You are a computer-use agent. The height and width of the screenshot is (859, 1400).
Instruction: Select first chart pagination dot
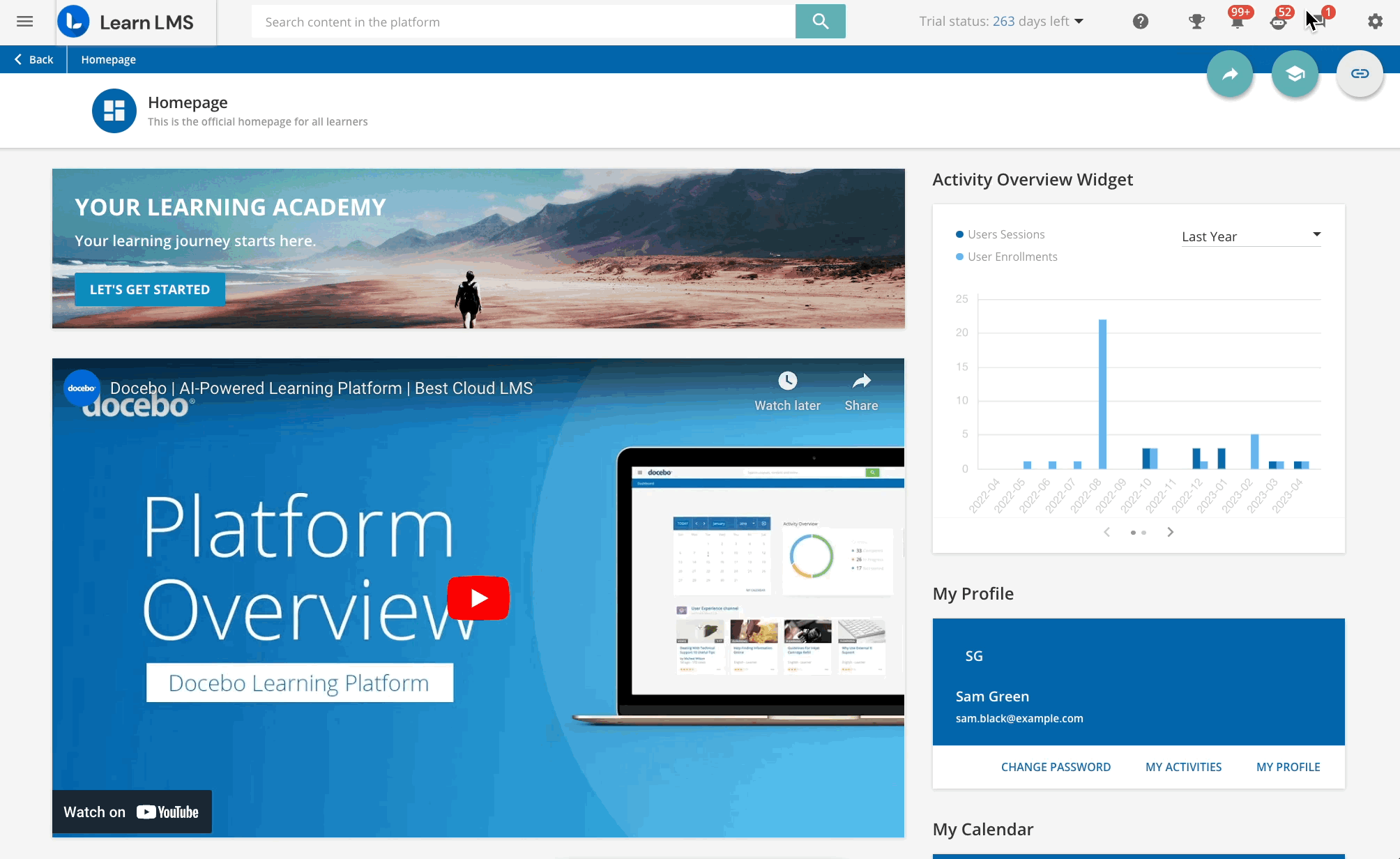1133,533
